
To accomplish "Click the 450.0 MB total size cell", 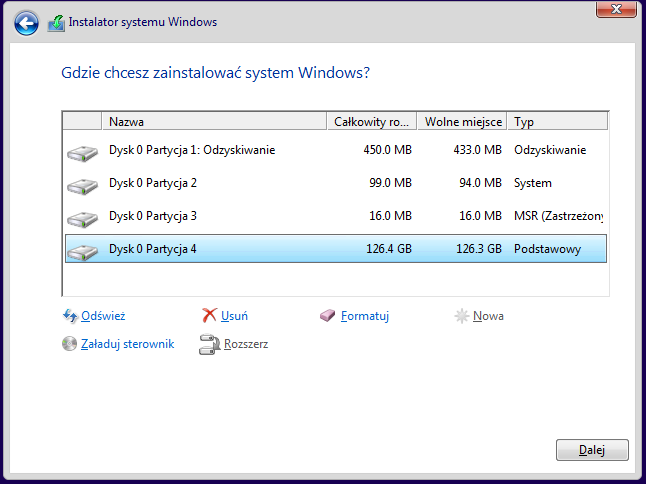I will pos(387,150).
